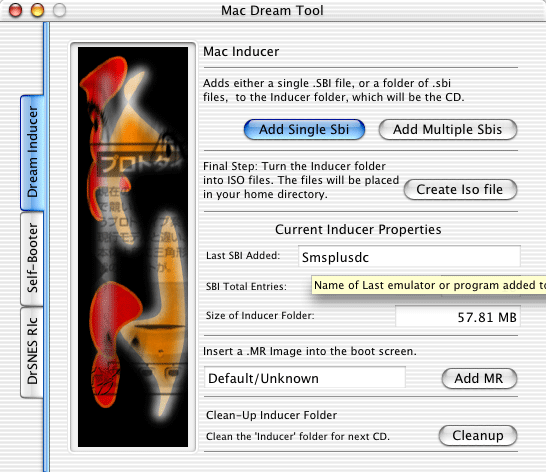
Task: Close the window with the red button
Action: [x=15, y=10]
